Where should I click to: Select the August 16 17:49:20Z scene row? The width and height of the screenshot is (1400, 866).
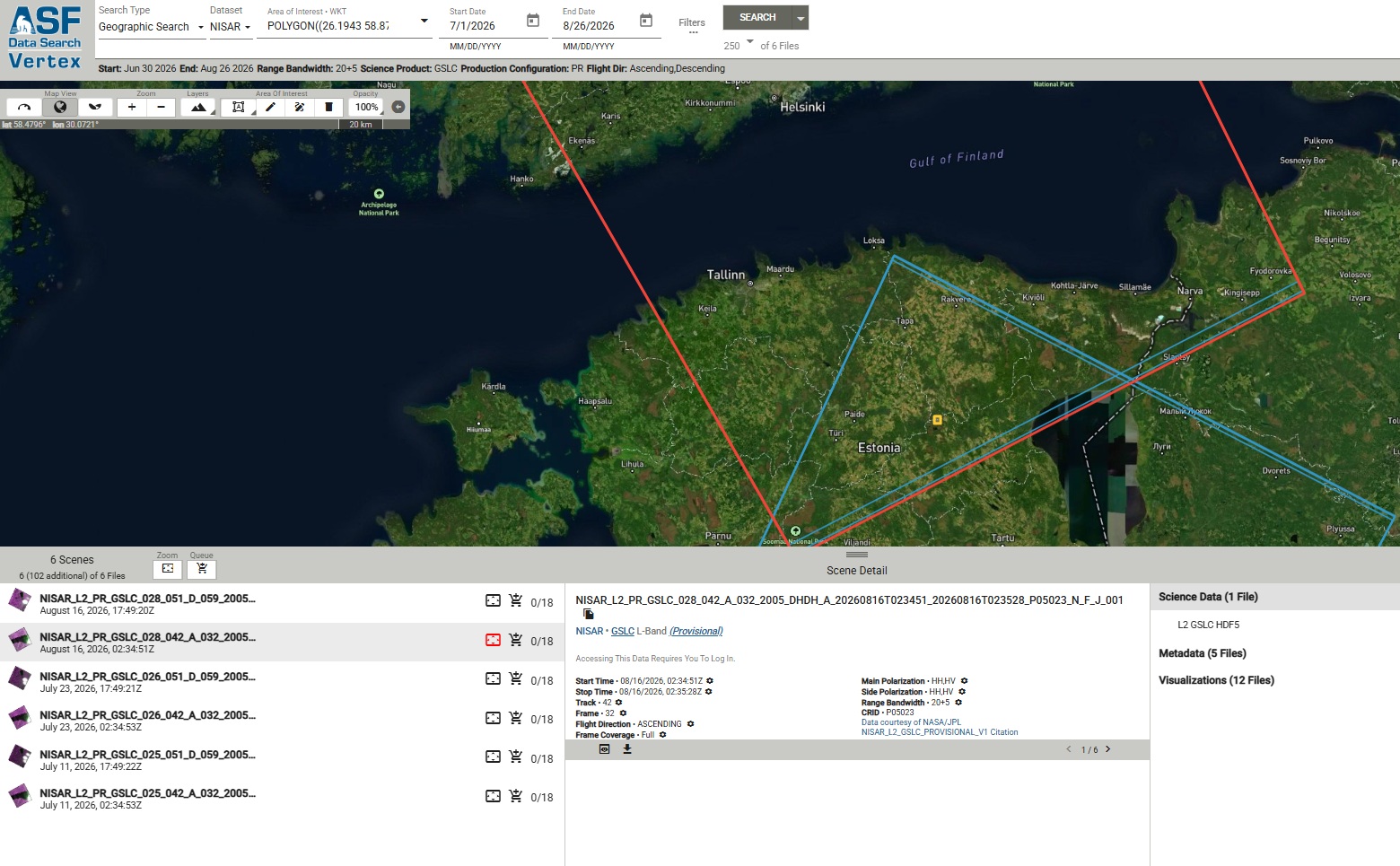coord(282,603)
